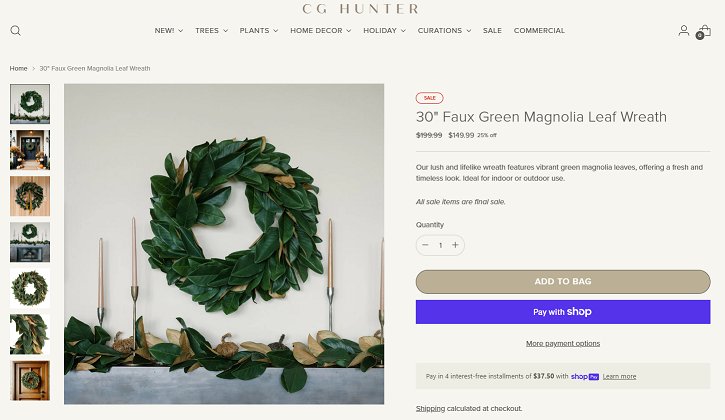Screen dimensions: 725x420
Task: Open the COMMERCIAL menu item
Action: [x=539, y=31]
